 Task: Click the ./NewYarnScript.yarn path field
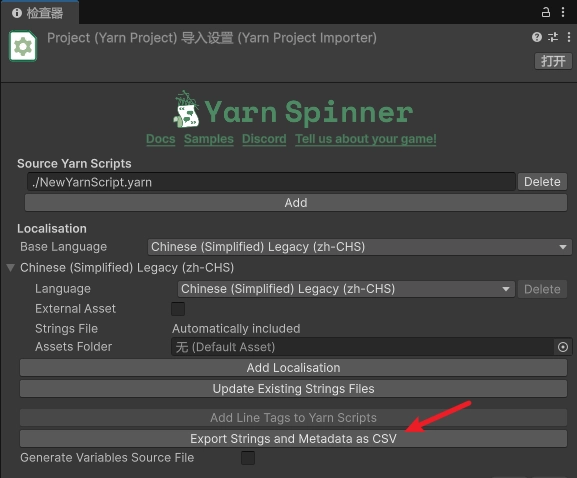(271, 182)
